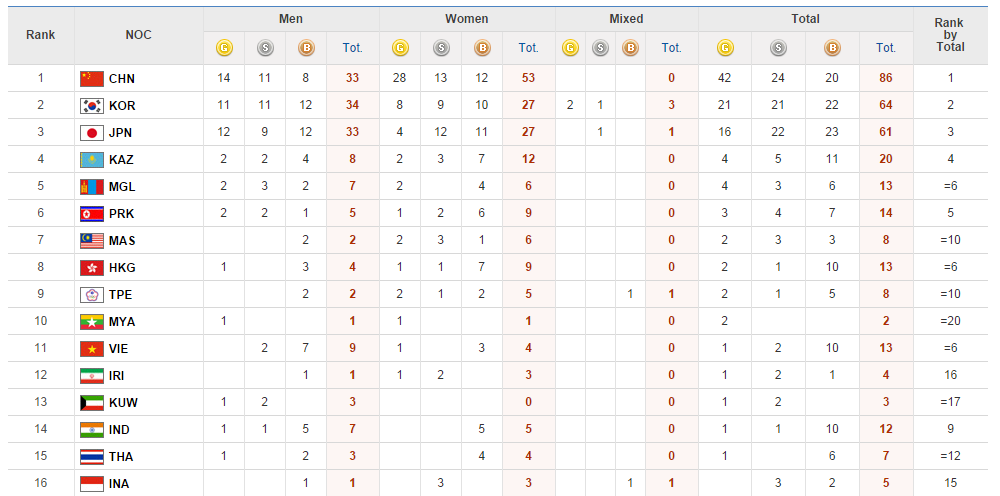1000x496 pixels.
Task: Click the Women silver medal icon
Action: pyautogui.click(x=441, y=47)
